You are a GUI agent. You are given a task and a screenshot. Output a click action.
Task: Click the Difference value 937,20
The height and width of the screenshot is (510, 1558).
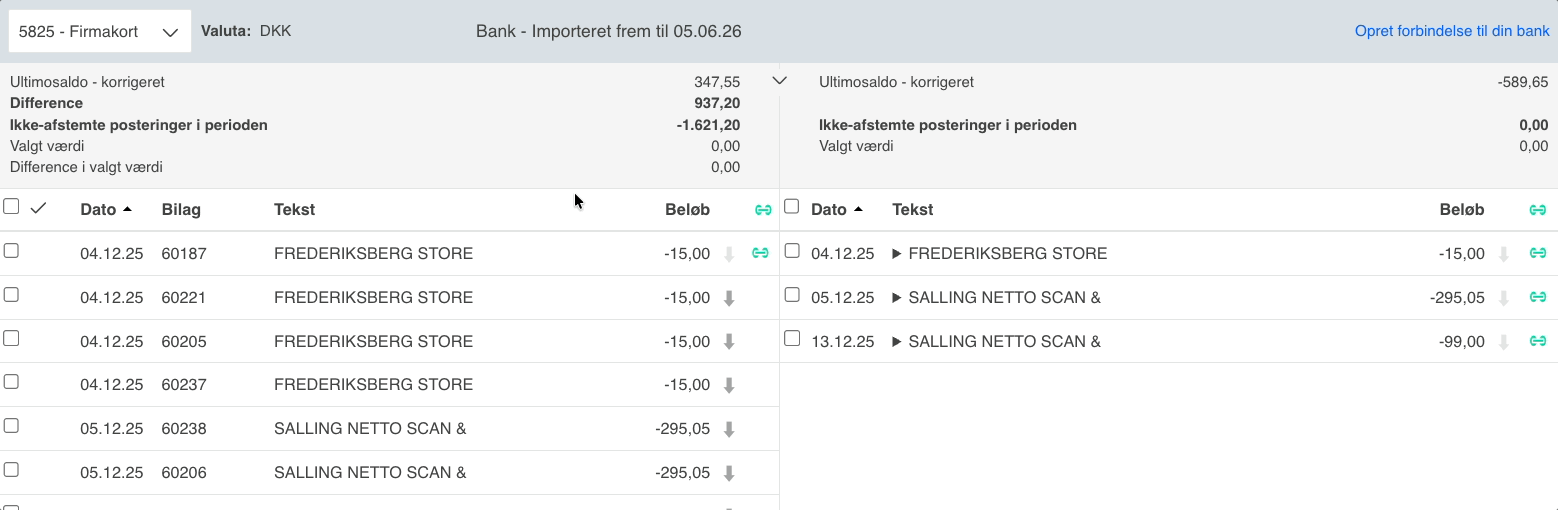717,104
